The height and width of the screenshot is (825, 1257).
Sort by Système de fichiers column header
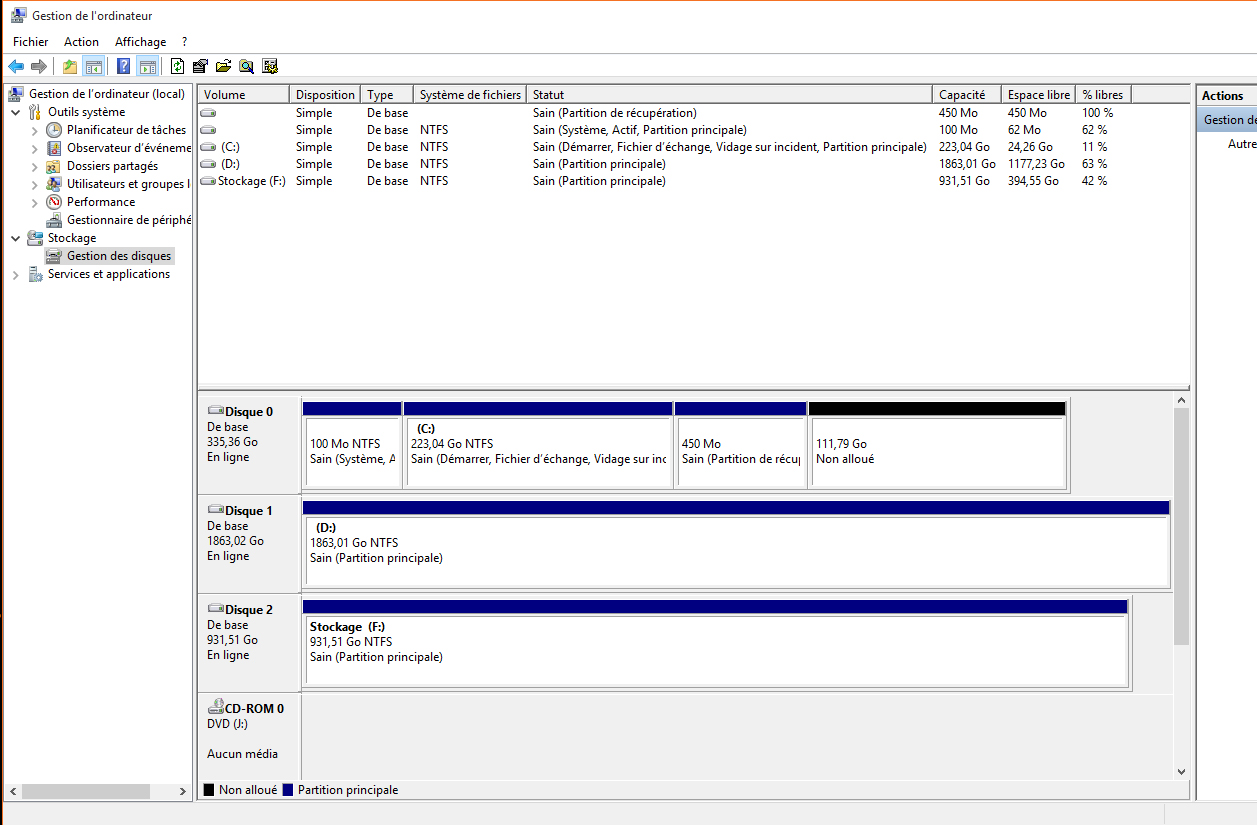pyautogui.click(x=470, y=95)
